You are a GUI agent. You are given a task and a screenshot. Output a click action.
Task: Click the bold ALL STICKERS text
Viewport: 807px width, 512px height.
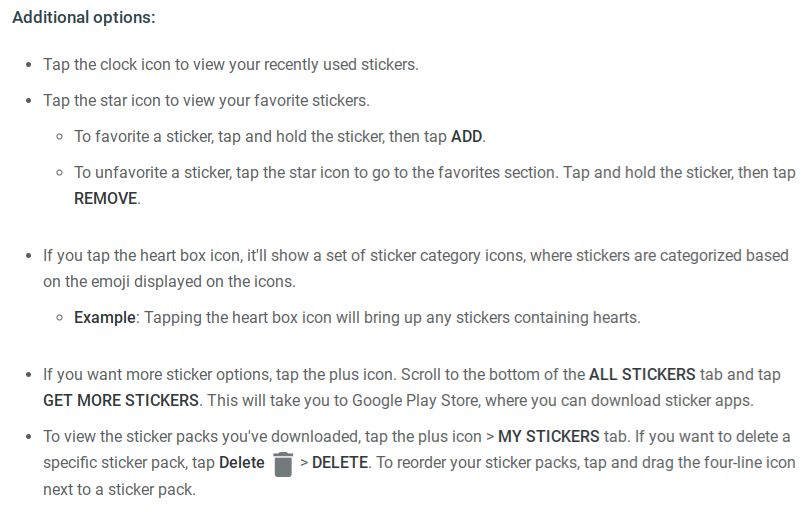click(642, 374)
